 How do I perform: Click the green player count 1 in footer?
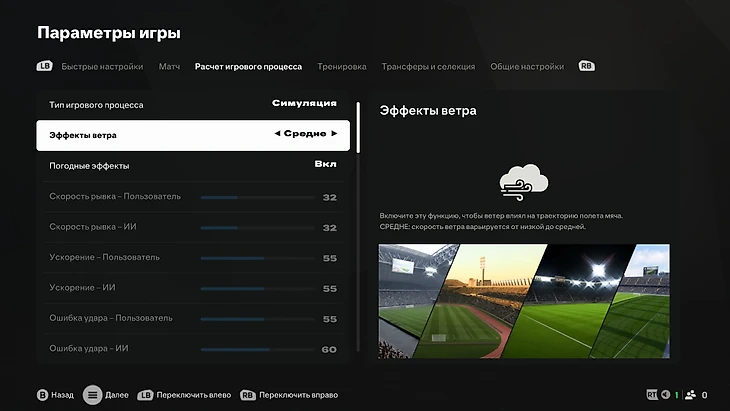676,395
